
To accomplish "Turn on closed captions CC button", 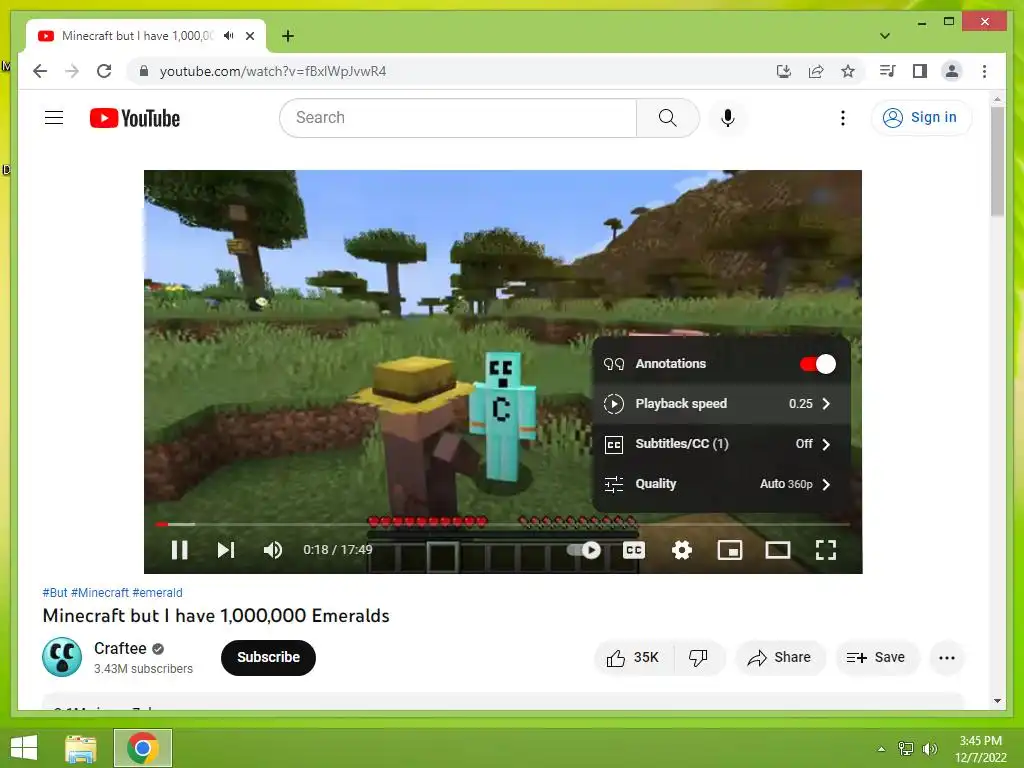I will click(x=633, y=550).
